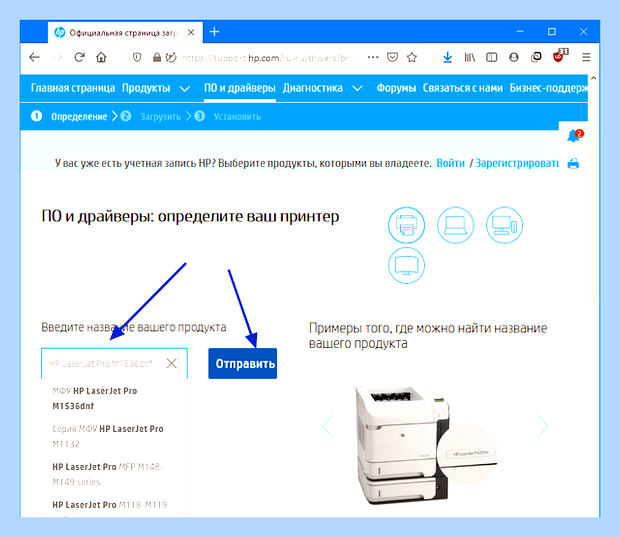Screen dimensions: 620x537
Task: Open the Диагностика menu item
Action: (312, 88)
